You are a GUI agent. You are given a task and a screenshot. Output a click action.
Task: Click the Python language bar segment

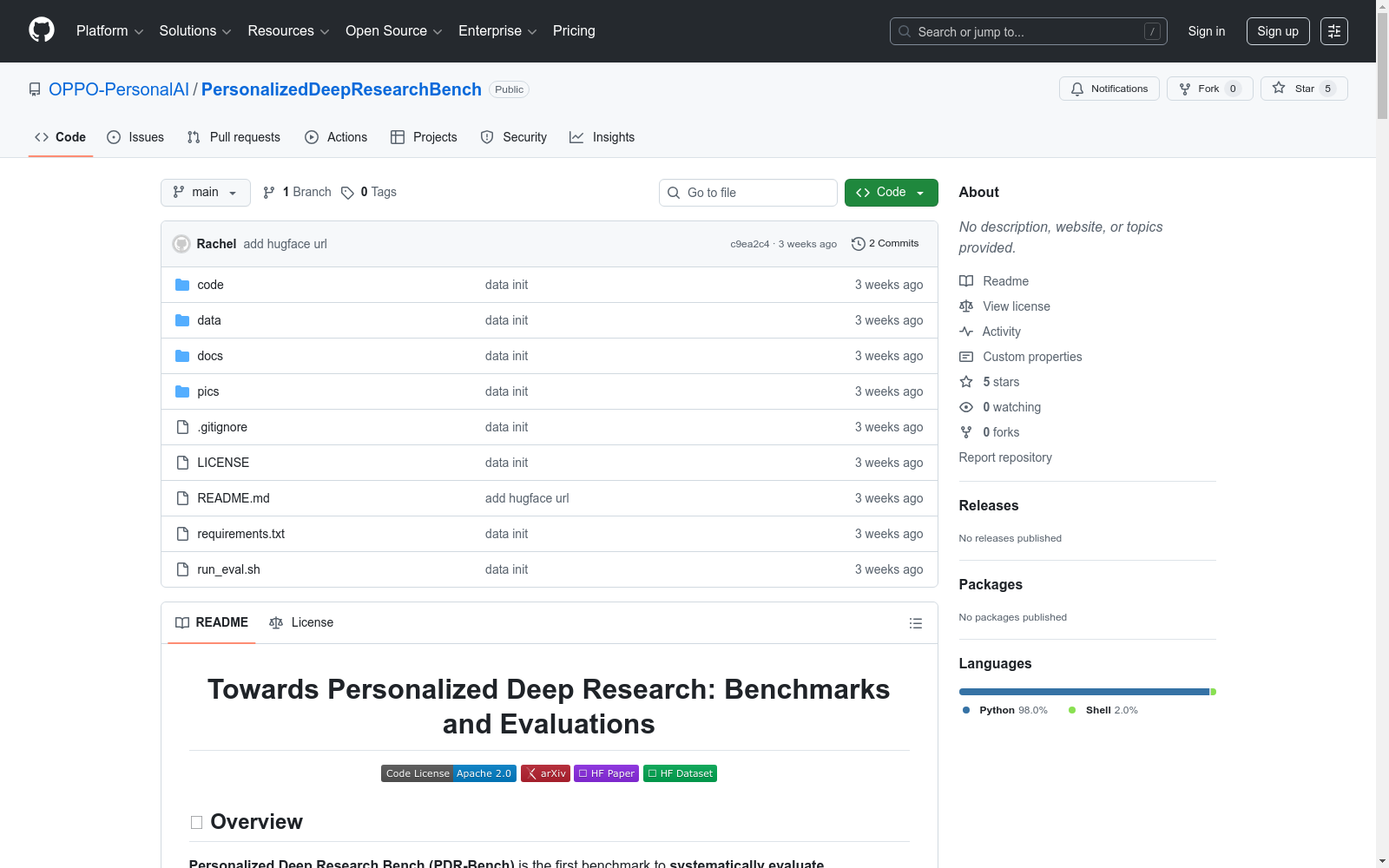1084,692
